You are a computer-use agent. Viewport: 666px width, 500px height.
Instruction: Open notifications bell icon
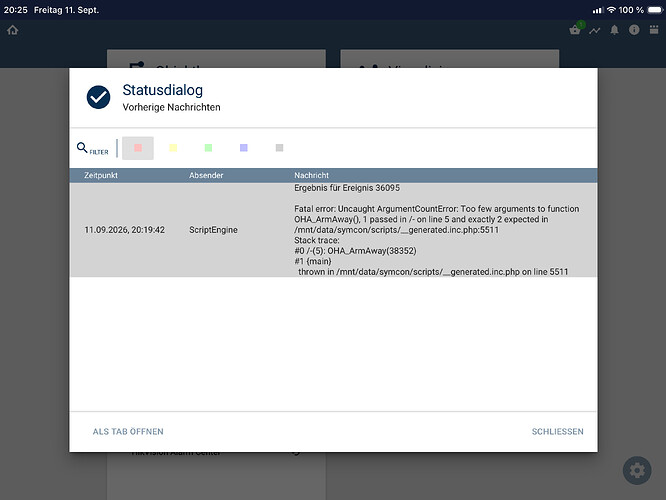(x=614, y=30)
